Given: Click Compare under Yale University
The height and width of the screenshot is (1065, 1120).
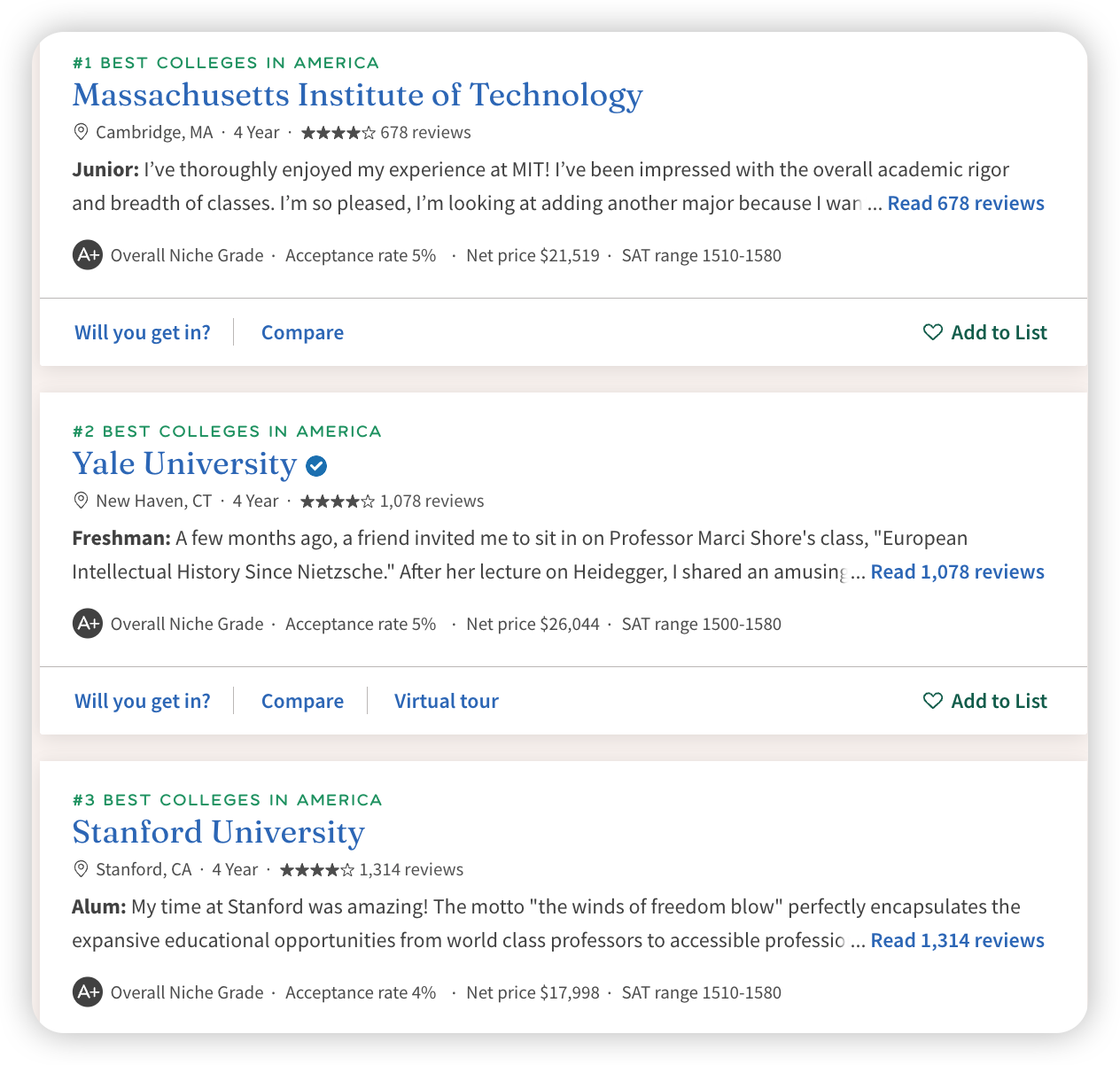Looking at the screenshot, I should click(x=302, y=701).
